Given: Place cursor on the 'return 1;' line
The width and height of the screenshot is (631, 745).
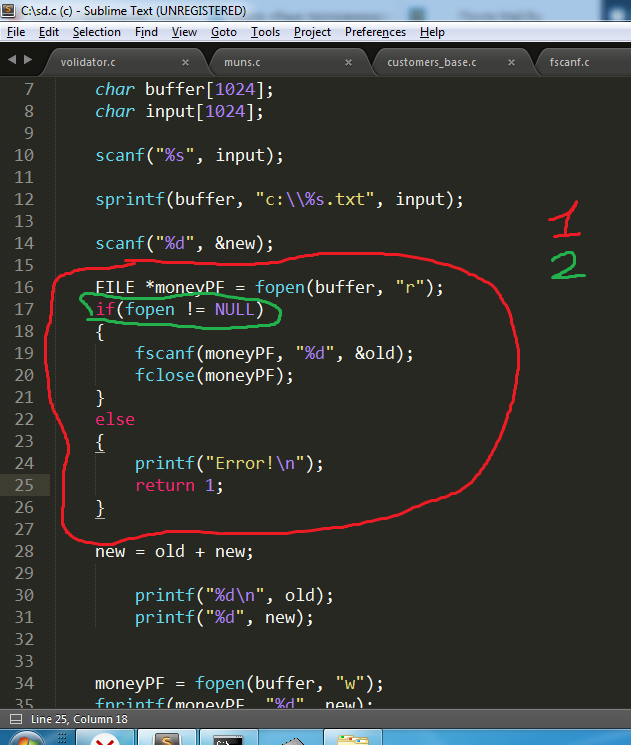Looking at the screenshot, I should click(x=180, y=486).
